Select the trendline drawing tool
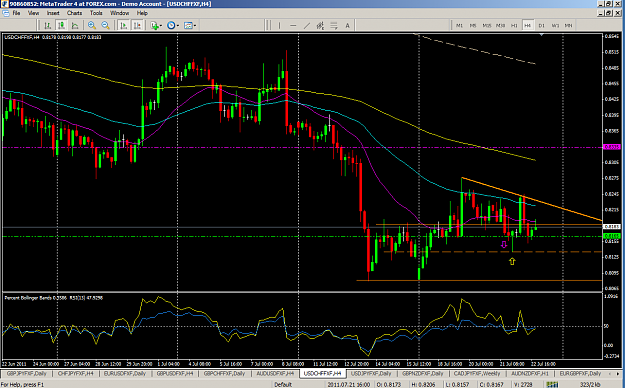625x388 pixels. tap(307, 26)
